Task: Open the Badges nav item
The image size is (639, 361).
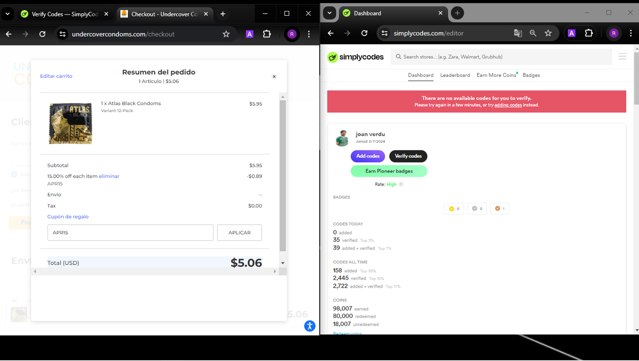Action: pyautogui.click(x=531, y=75)
